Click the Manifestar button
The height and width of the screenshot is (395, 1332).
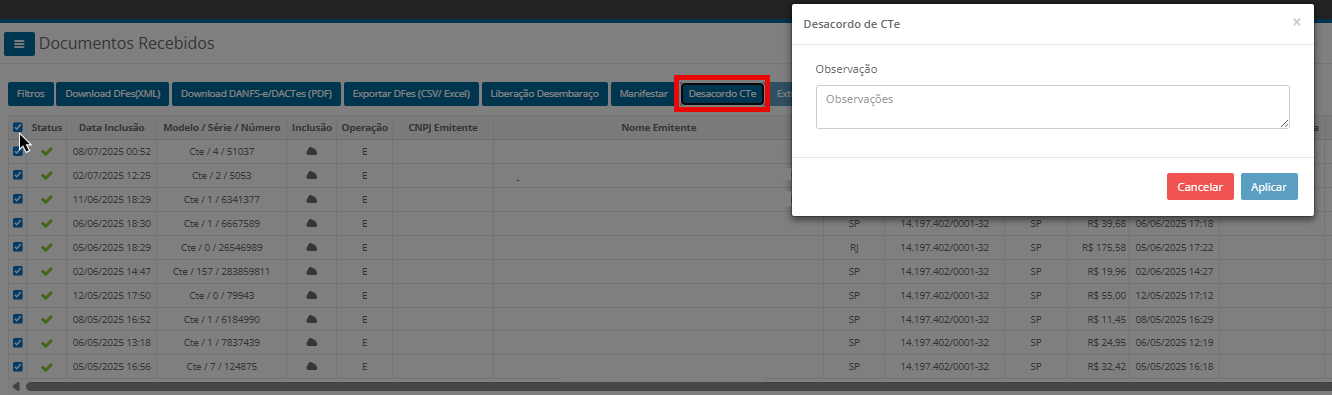coord(643,94)
